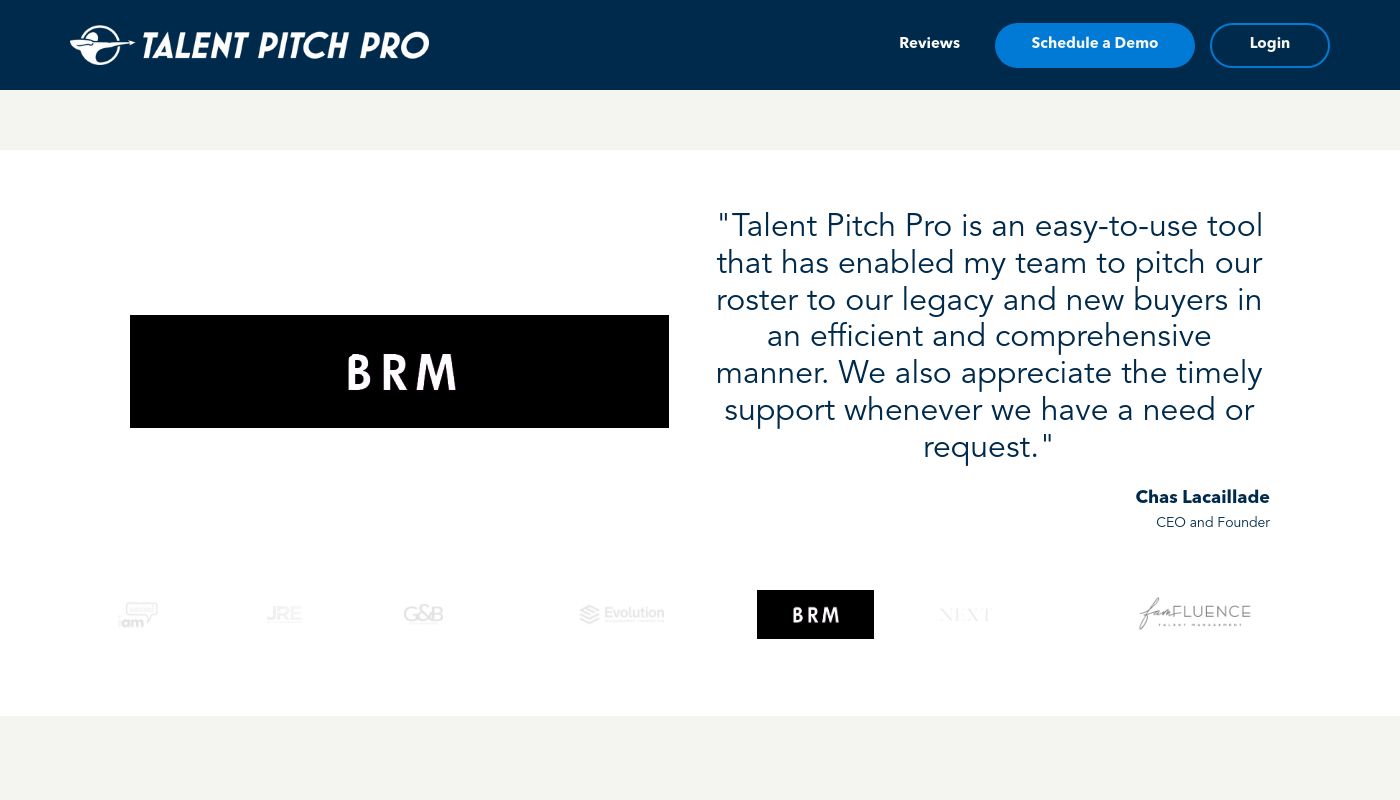Click the Talent Pitch Pro wordmark
Screen dimensions: 1400x800
point(285,46)
